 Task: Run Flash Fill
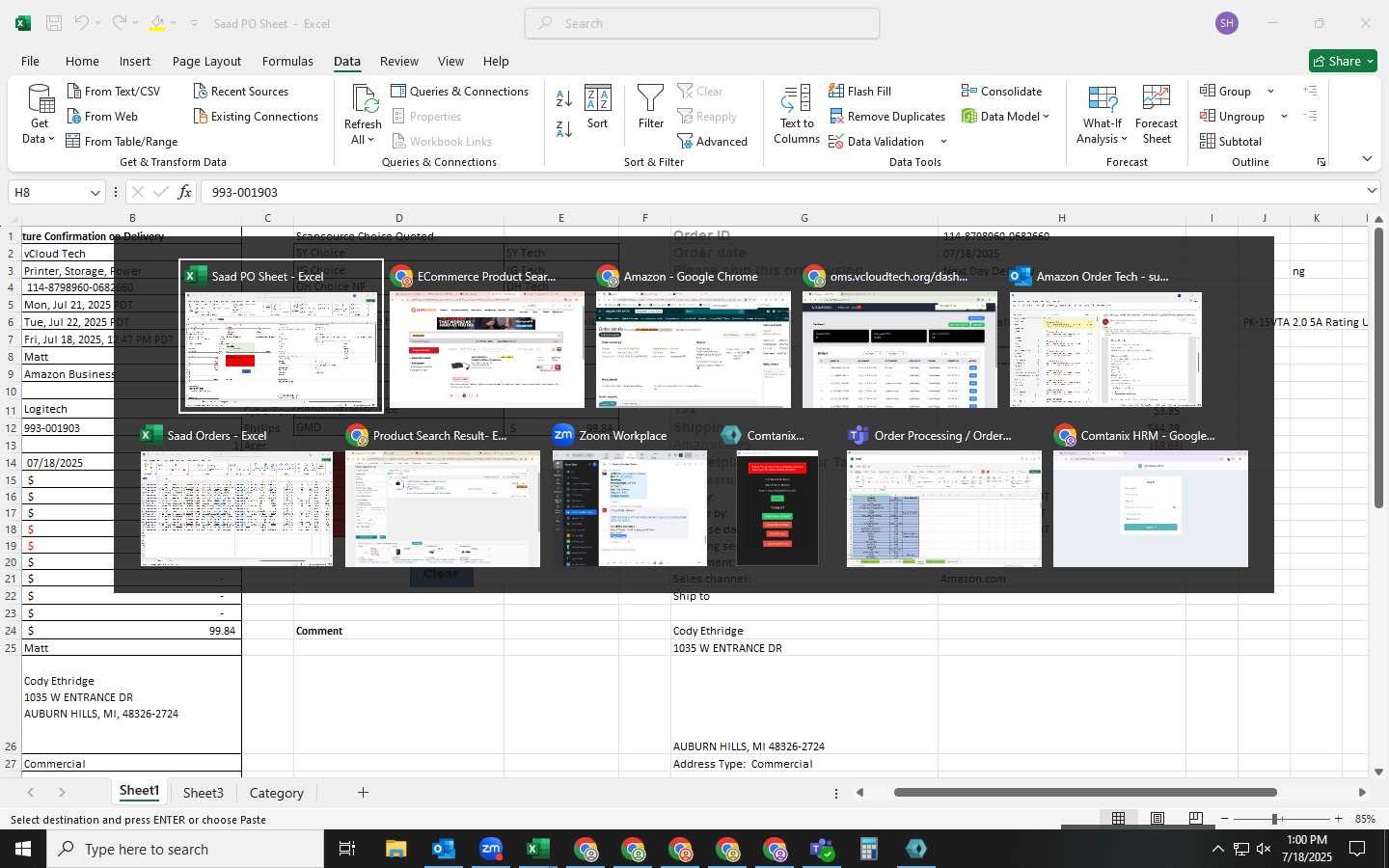[x=859, y=91]
